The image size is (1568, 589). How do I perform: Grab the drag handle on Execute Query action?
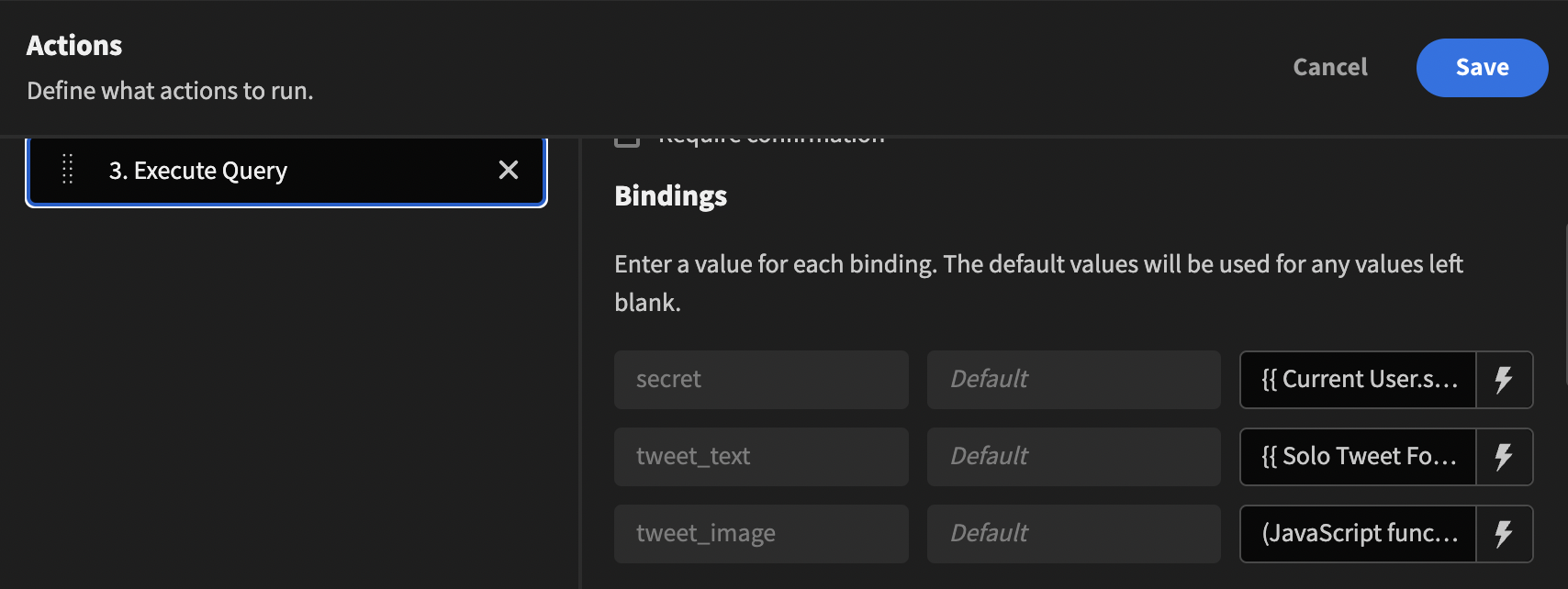tap(66, 170)
